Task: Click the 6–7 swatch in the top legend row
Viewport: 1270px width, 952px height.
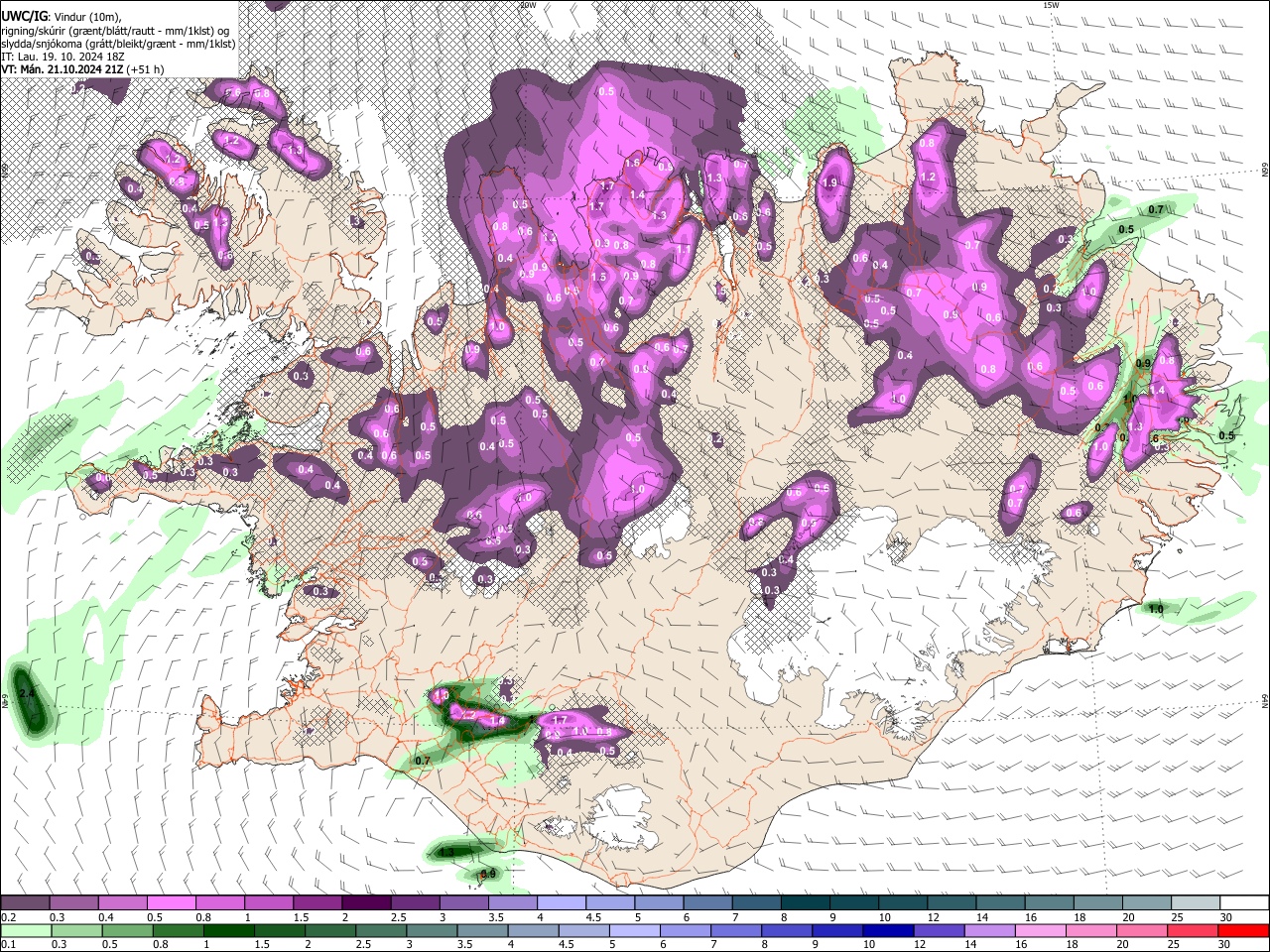Action: (707, 903)
